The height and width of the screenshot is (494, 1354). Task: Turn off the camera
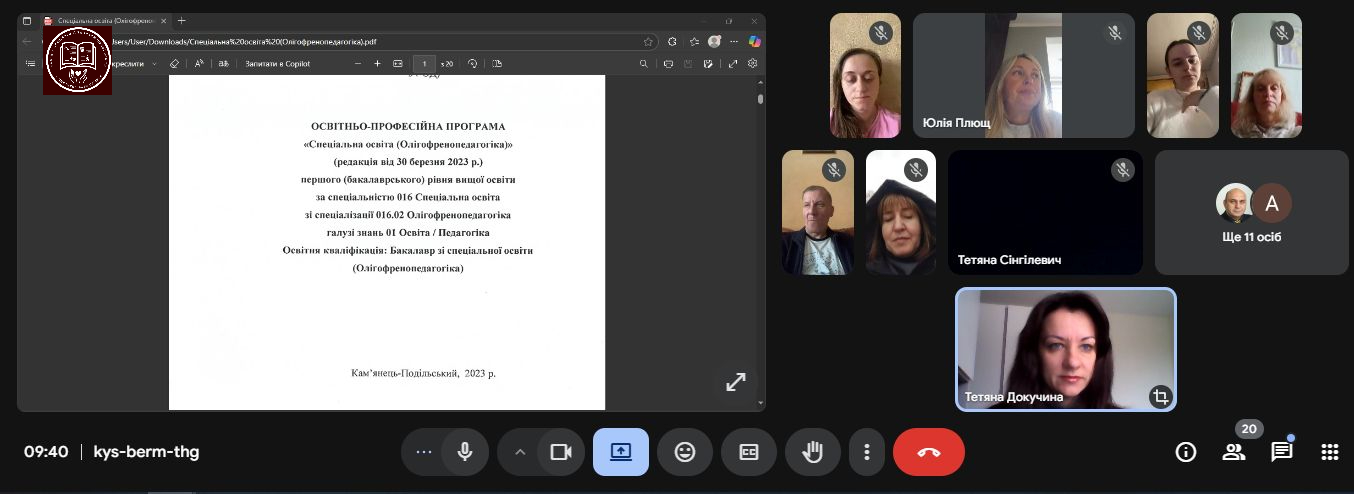point(561,452)
